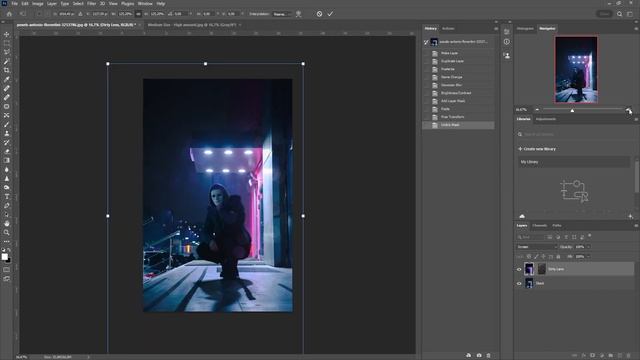Select My Library entry
Image resolution: width=640 pixels, height=360 pixels.
tap(574, 162)
